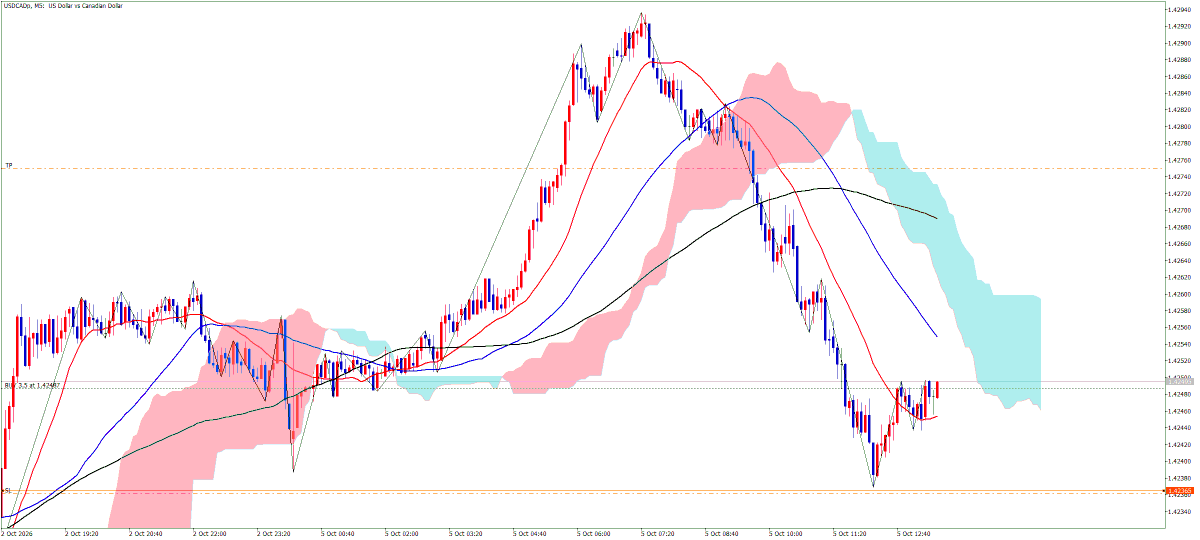Click the 5 Oct 08:40 time label
The height and width of the screenshot is (540, 1200).
click(722, 534)
